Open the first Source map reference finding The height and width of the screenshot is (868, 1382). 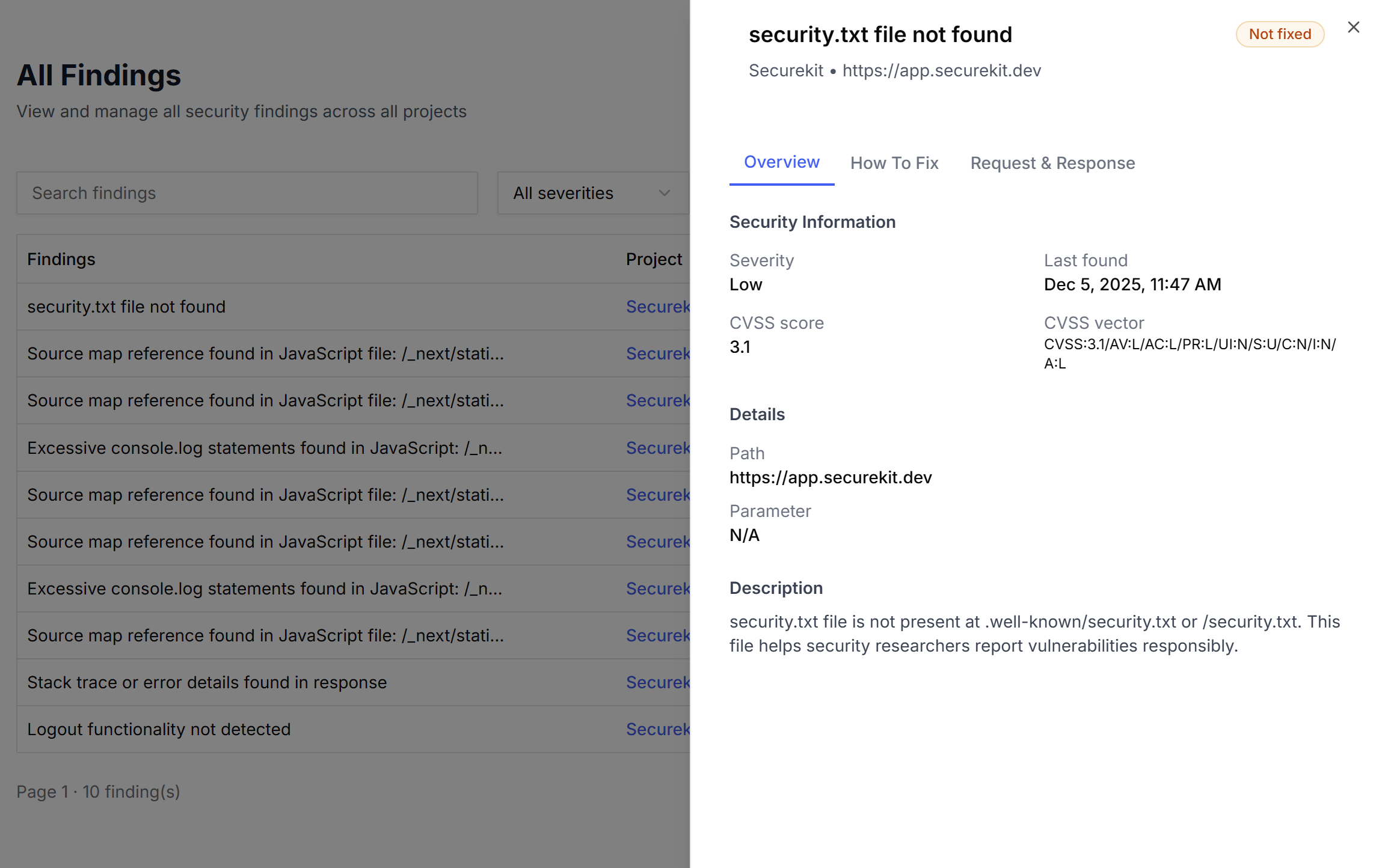coord(265,353)
